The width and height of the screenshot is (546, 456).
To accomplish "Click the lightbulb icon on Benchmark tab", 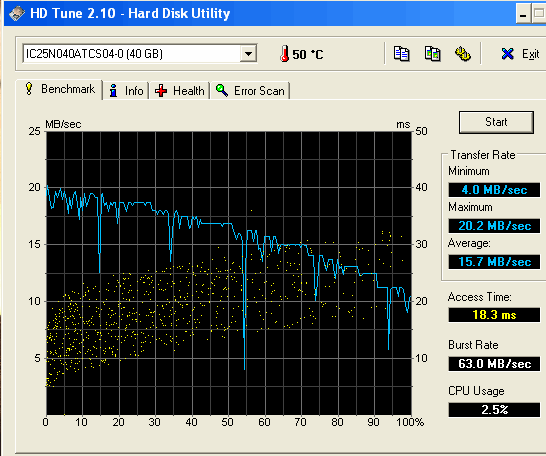I will 29,88.
